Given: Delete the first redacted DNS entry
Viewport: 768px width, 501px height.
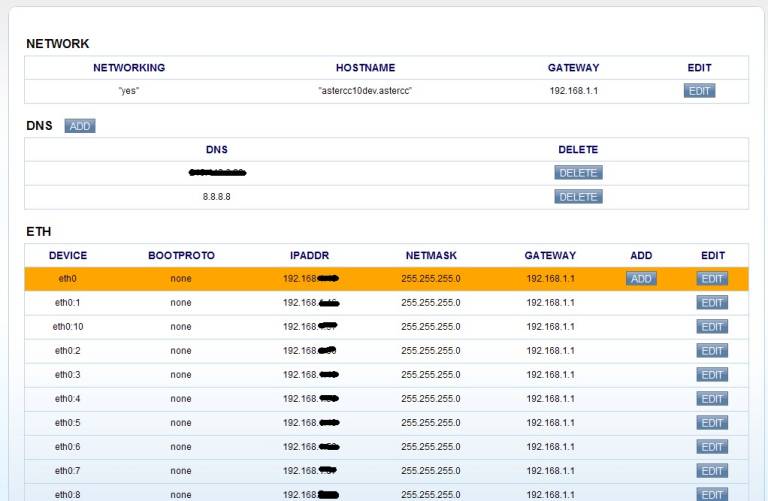Looking at the screenshot, I should [578, 173].
